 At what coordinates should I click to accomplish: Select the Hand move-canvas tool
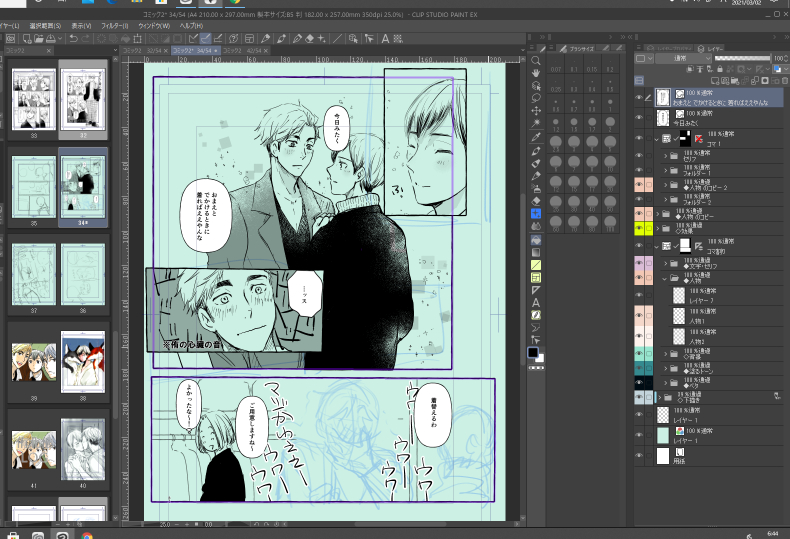[x=536, y=73]
